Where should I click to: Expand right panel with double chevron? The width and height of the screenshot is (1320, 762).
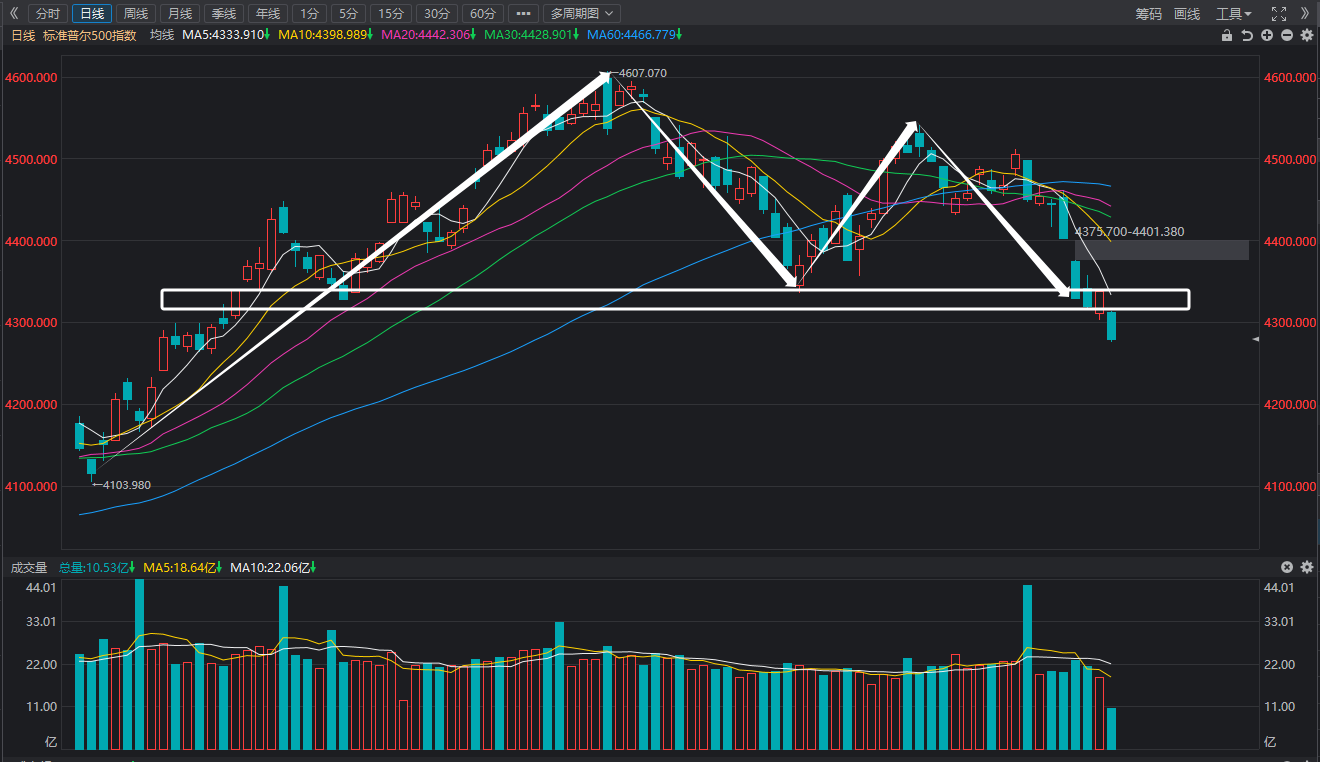pos(1305,13)
